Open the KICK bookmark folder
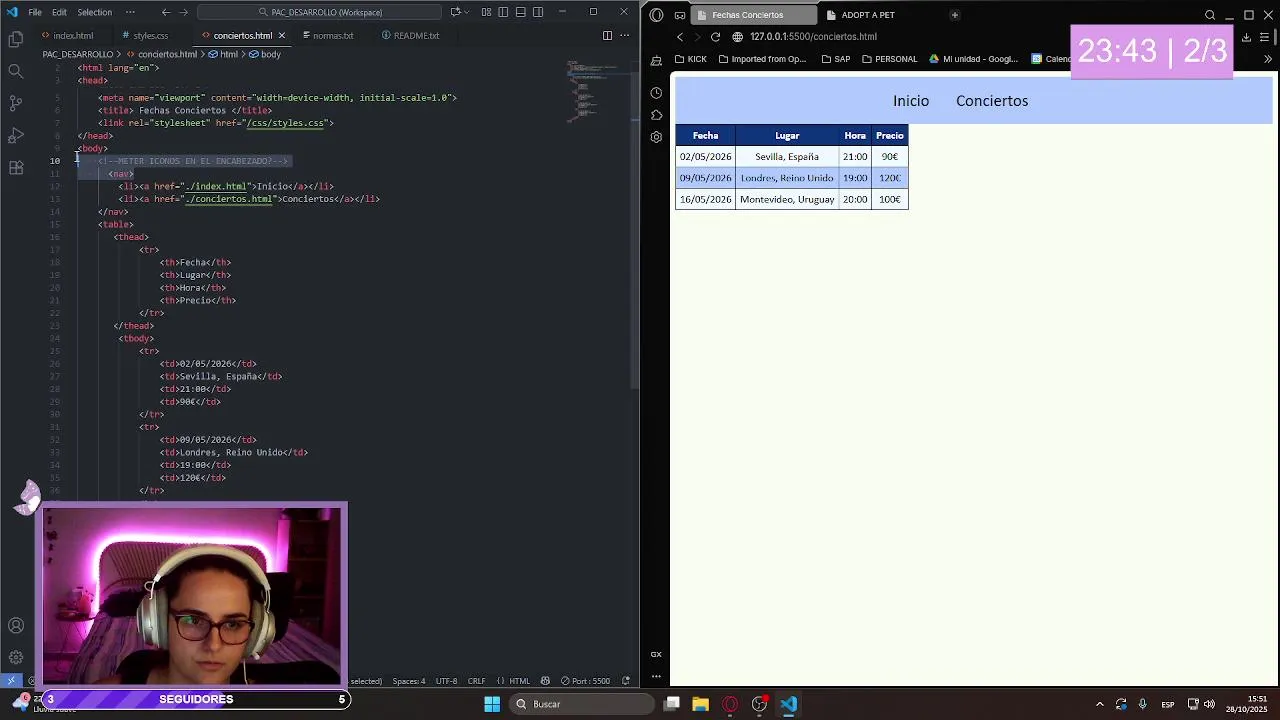Viewport: 1280px width, 720px height. [x=690, y=59]
